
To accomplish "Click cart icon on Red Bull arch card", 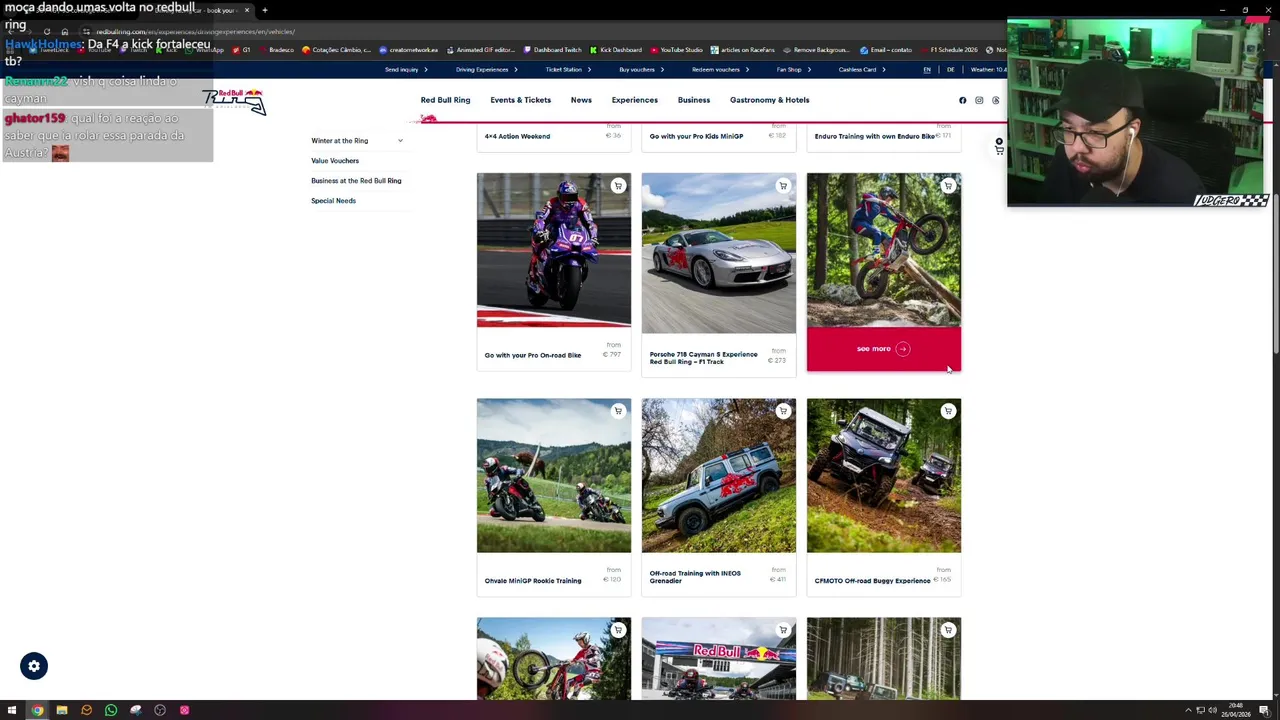I will pyautogui.click(x=783, y=630).
